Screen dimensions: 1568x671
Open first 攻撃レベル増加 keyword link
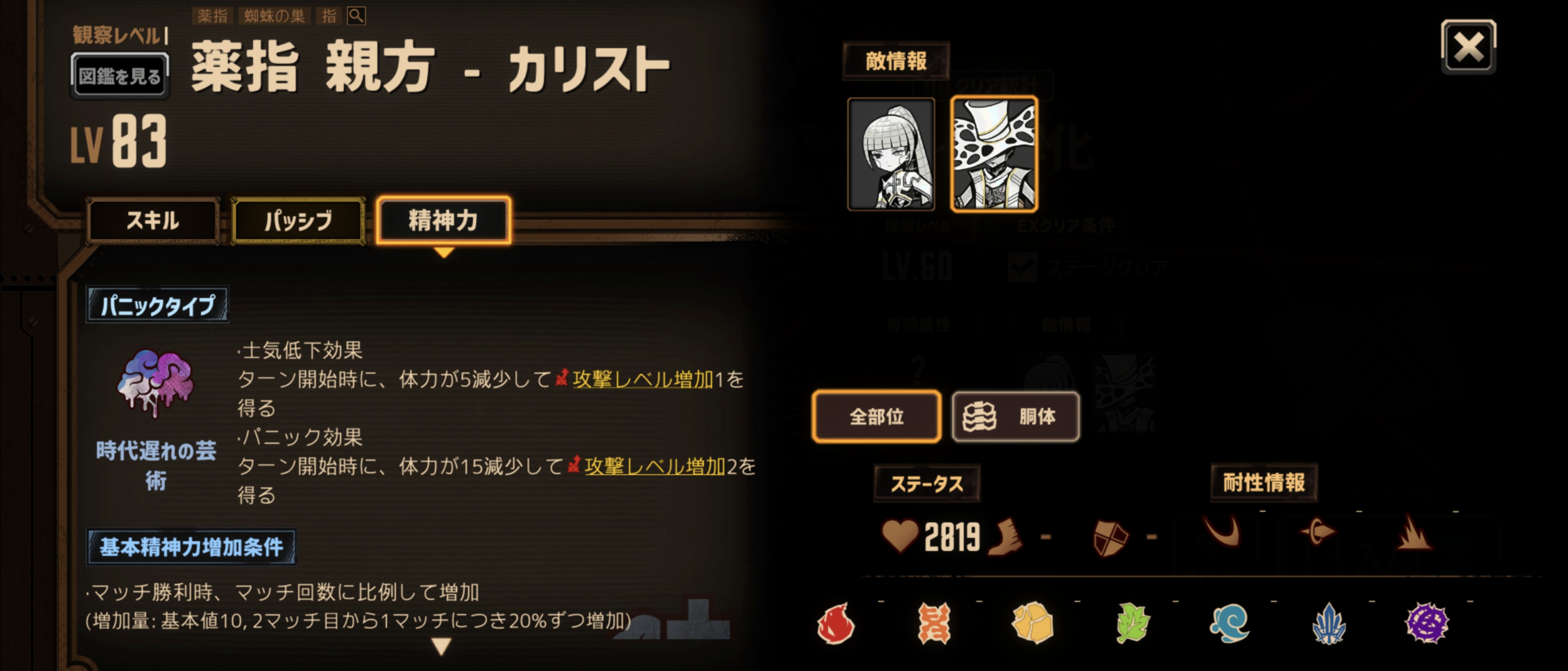click(642, 380)
